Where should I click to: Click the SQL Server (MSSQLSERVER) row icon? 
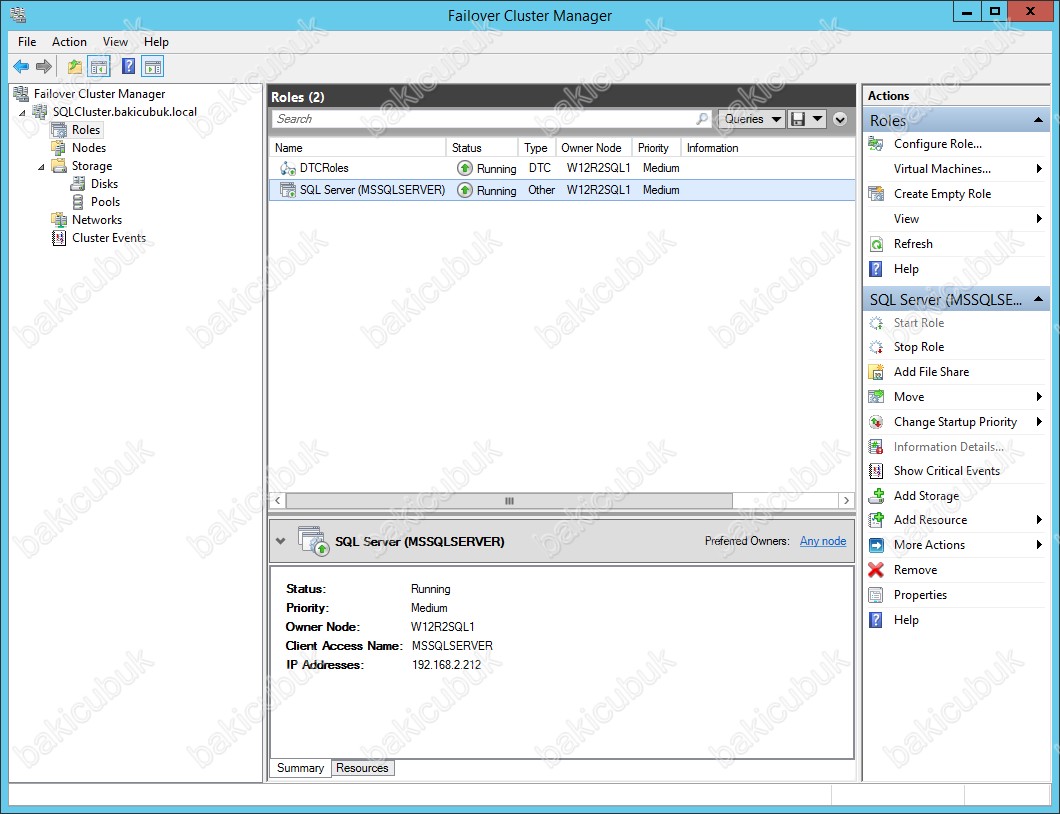(287, 190)
